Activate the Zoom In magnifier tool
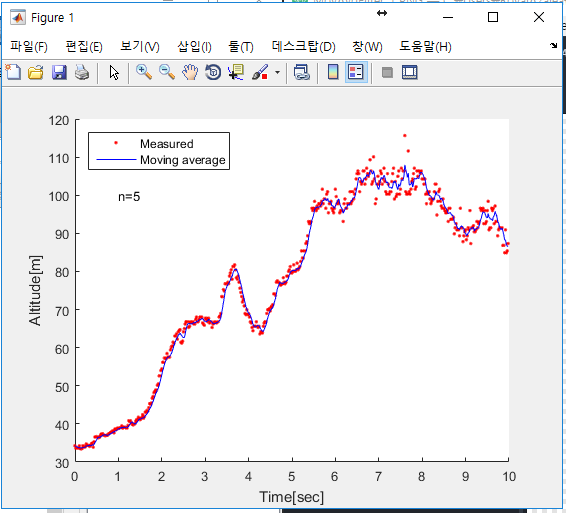The image size is (566, 513). coord(144,72)
